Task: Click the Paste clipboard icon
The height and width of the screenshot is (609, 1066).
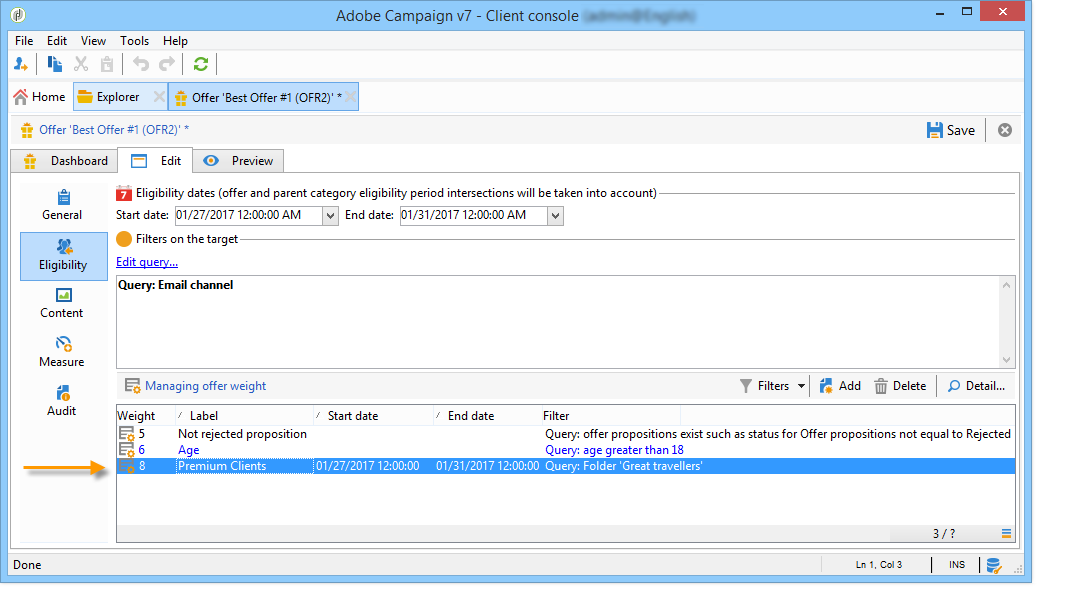Action: (107, 65)
